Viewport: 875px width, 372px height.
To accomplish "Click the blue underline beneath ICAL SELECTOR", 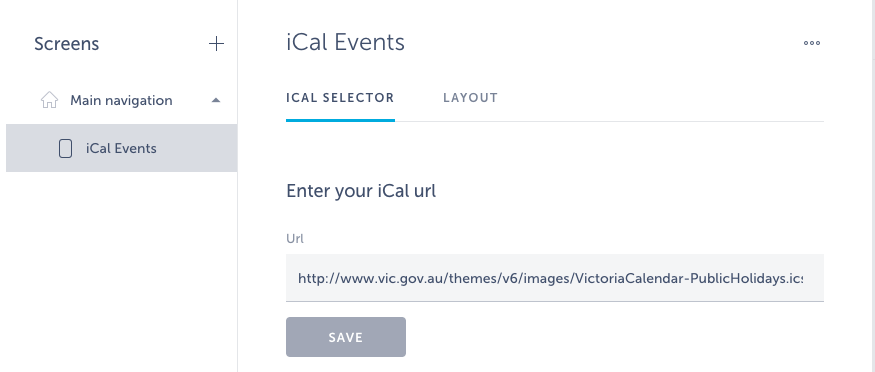I will pos(340,119).
